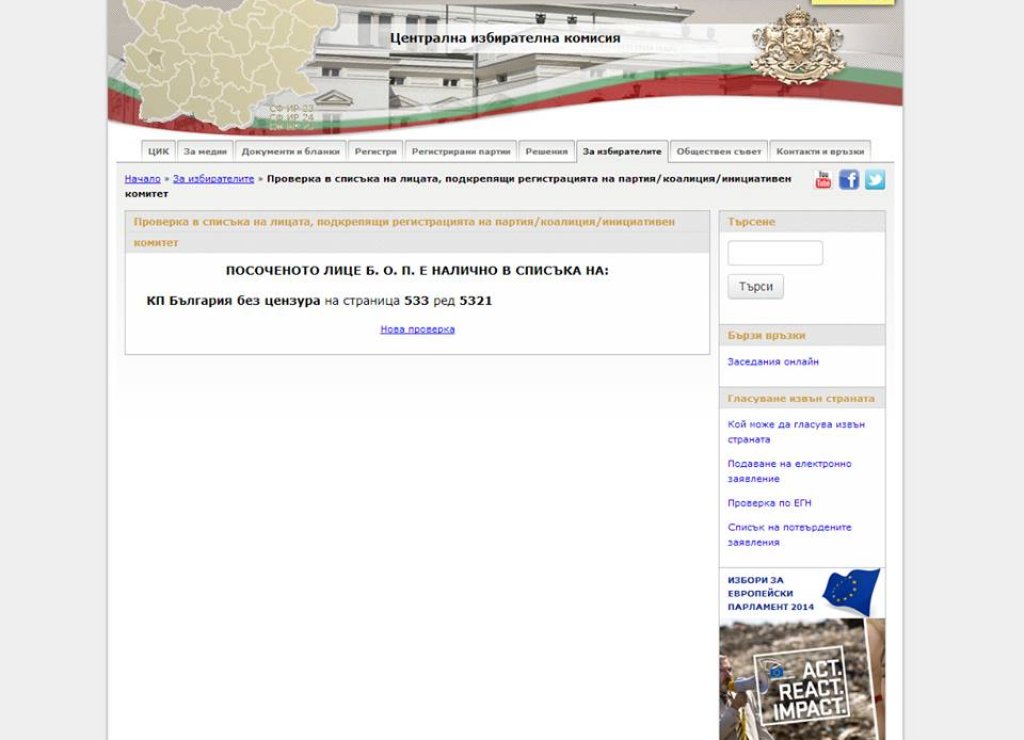Open the Обществен съвет tab

(719, 152)
